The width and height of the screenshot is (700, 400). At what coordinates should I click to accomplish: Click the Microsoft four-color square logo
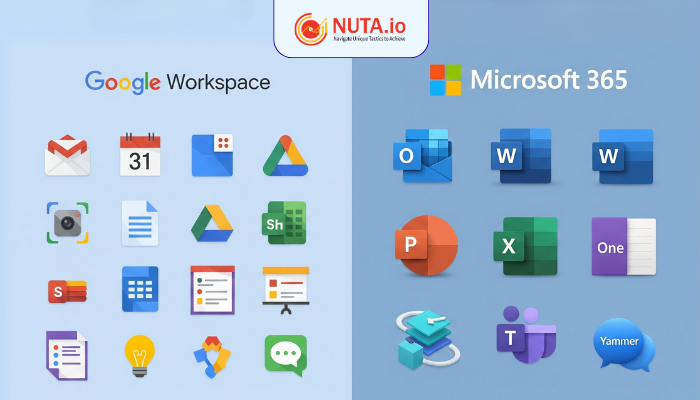click(445, 80)
